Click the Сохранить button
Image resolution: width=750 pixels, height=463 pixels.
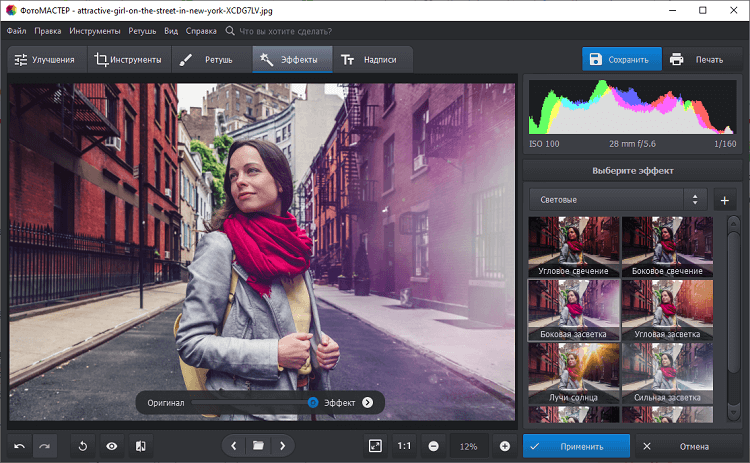coord(621,60)
